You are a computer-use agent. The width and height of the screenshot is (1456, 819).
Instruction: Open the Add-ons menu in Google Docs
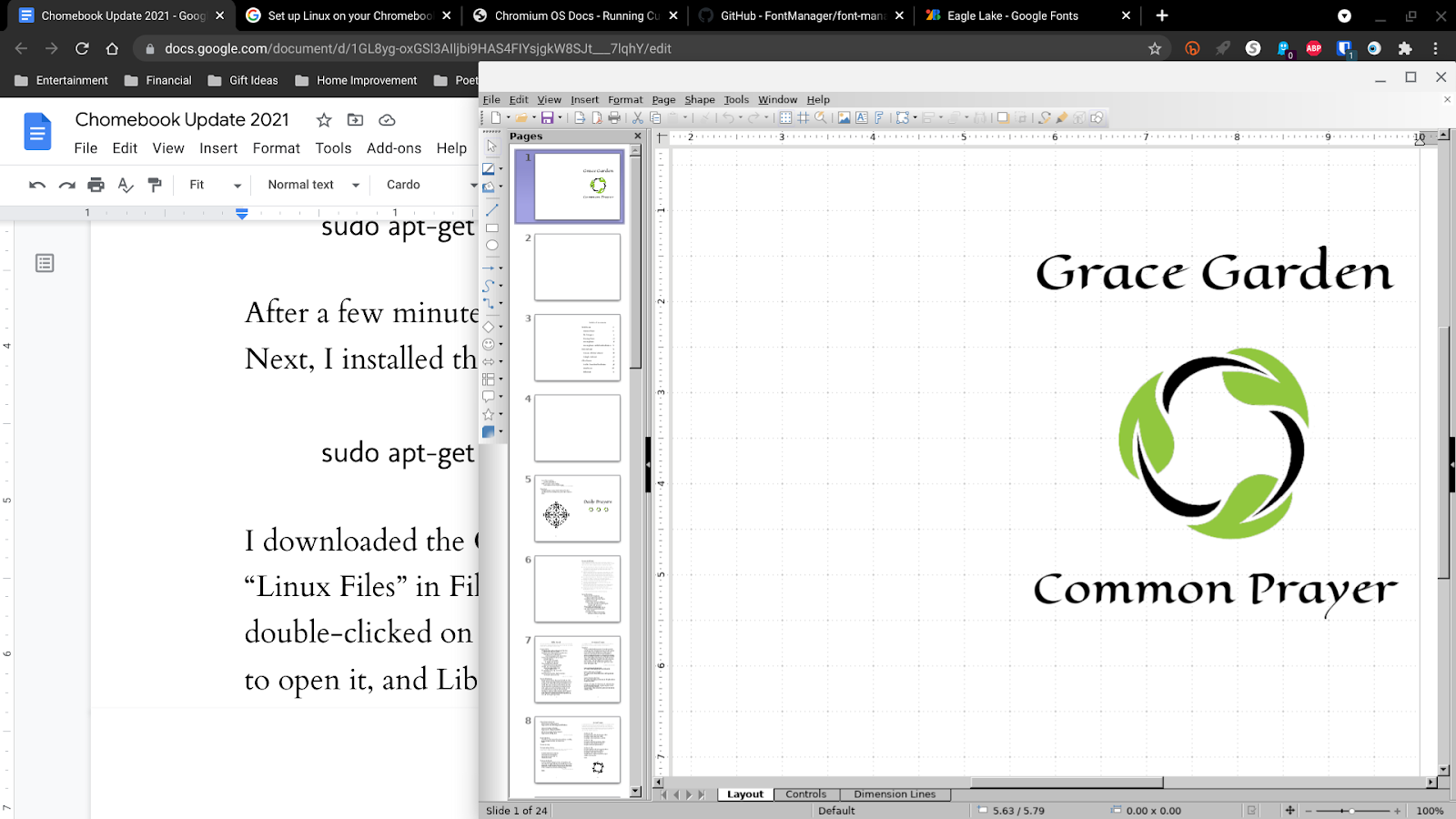(x=394, y=148)
